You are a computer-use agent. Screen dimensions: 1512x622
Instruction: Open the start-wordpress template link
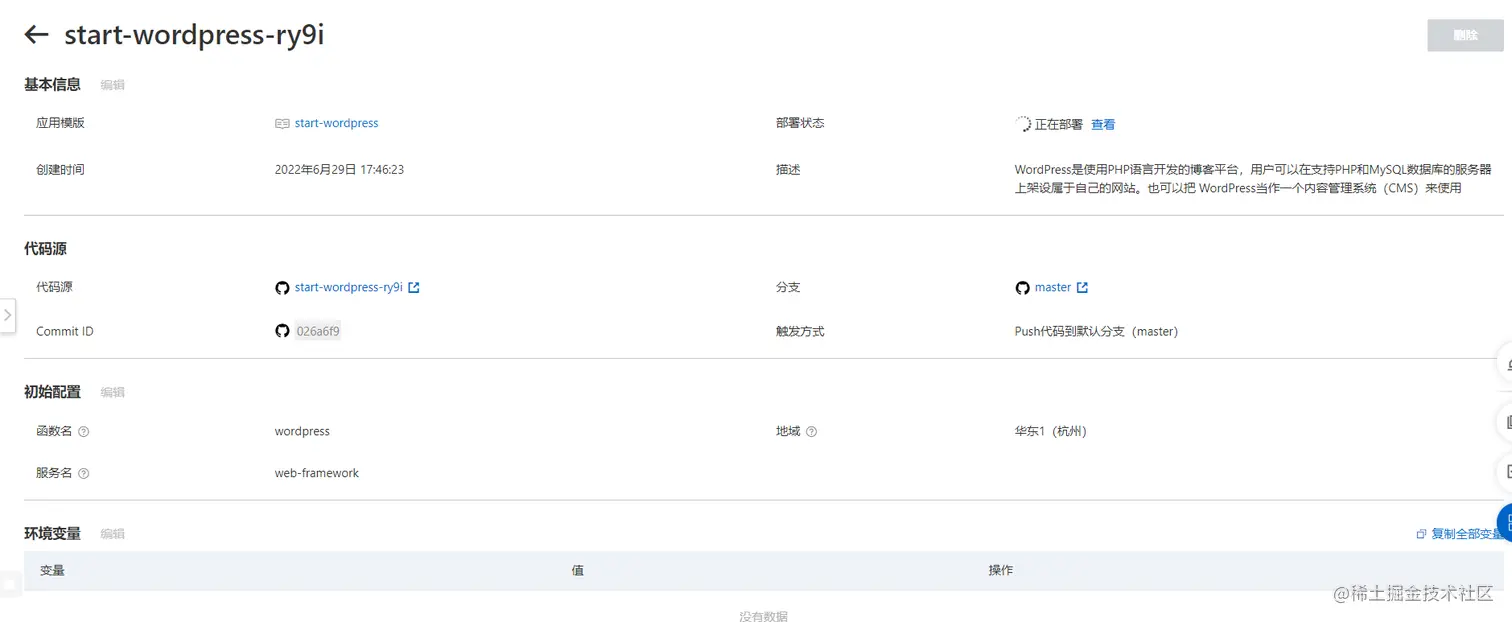tap(336, 123)
